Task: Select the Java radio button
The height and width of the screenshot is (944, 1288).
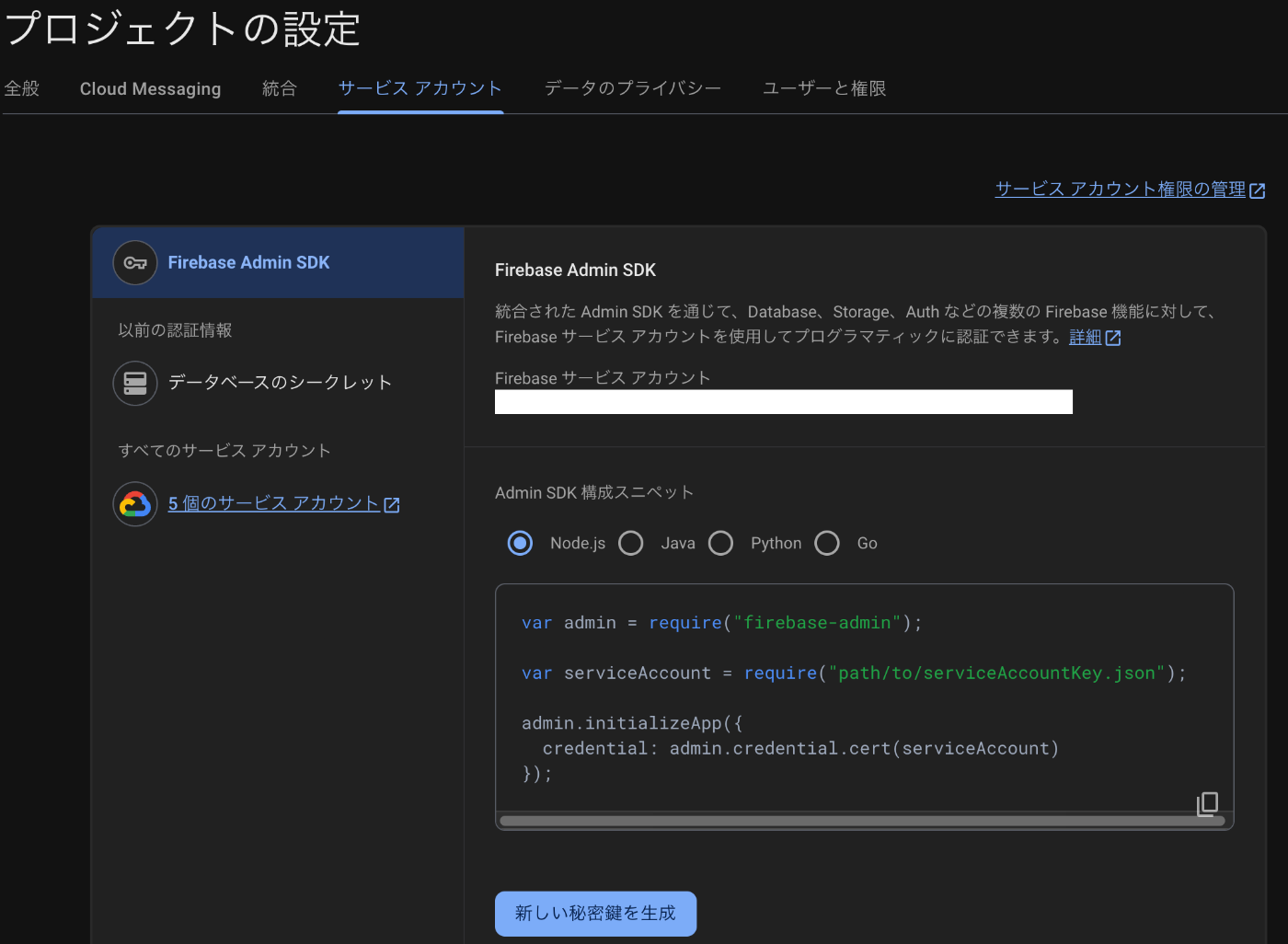Action: (631, 543)
